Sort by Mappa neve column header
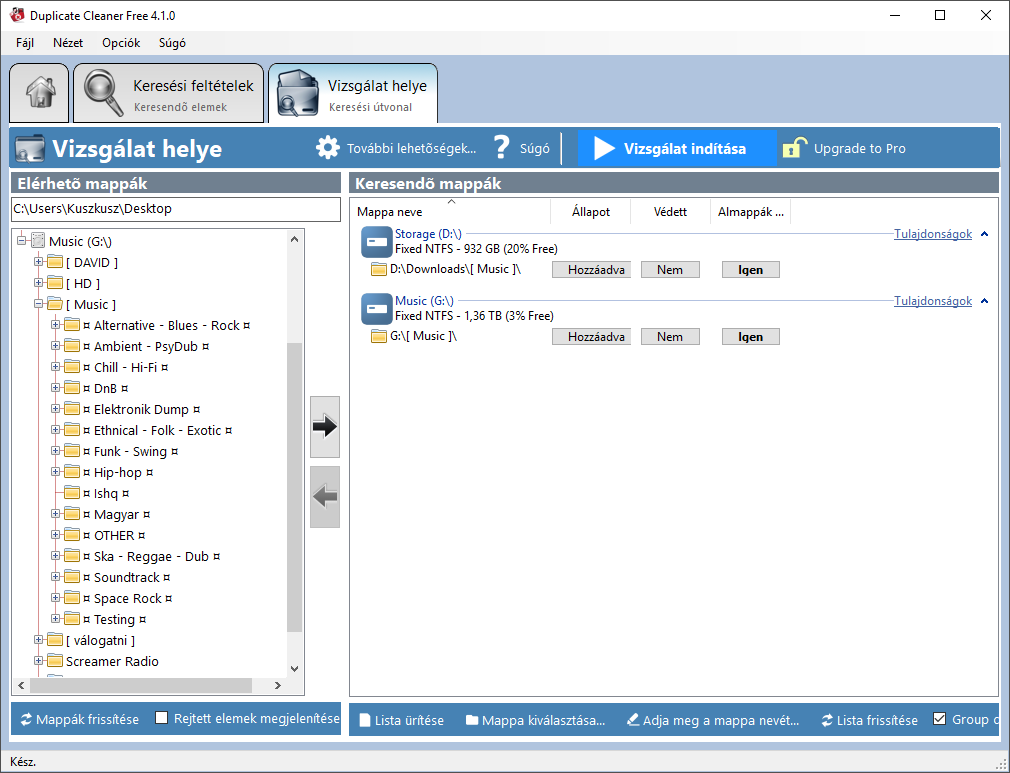 click(x=451, y=211)
